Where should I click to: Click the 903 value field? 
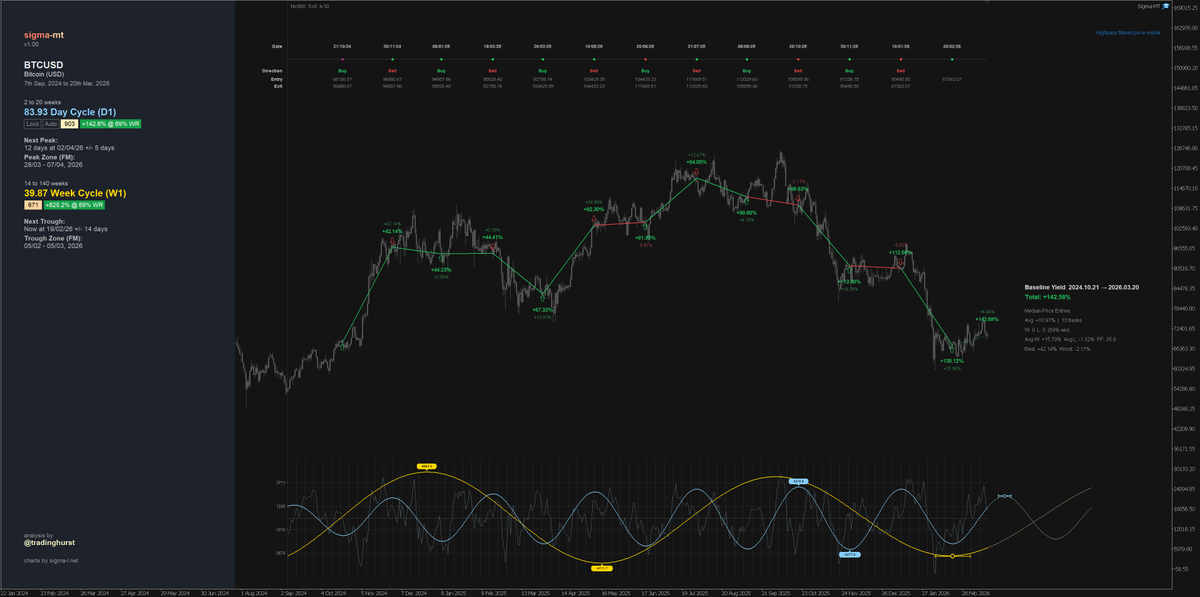69,124
